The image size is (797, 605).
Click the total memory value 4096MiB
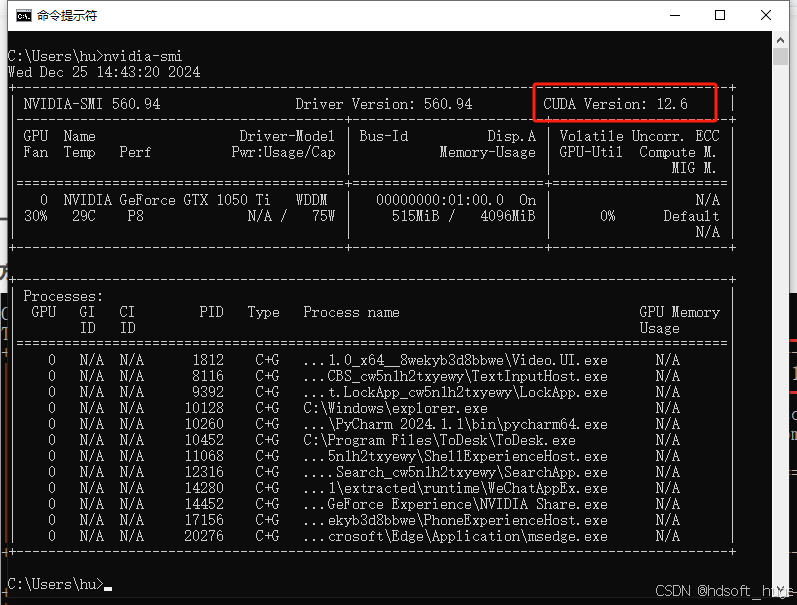pos(508,216)
